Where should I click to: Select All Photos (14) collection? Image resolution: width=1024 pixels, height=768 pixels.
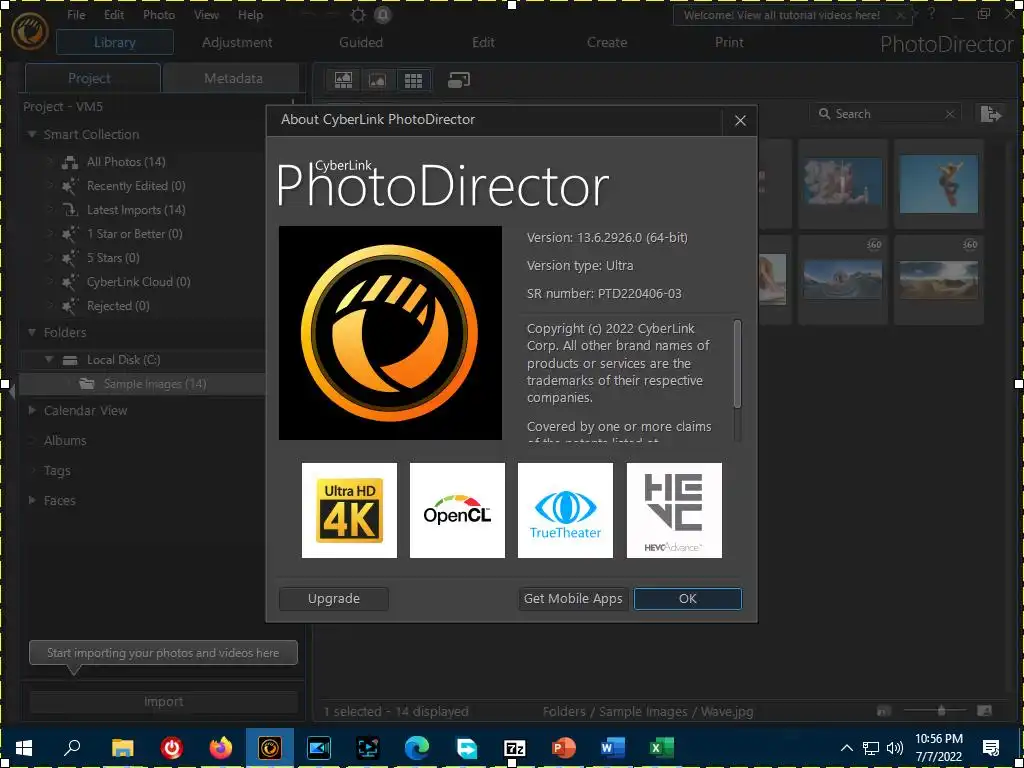(x=126, y=162)
